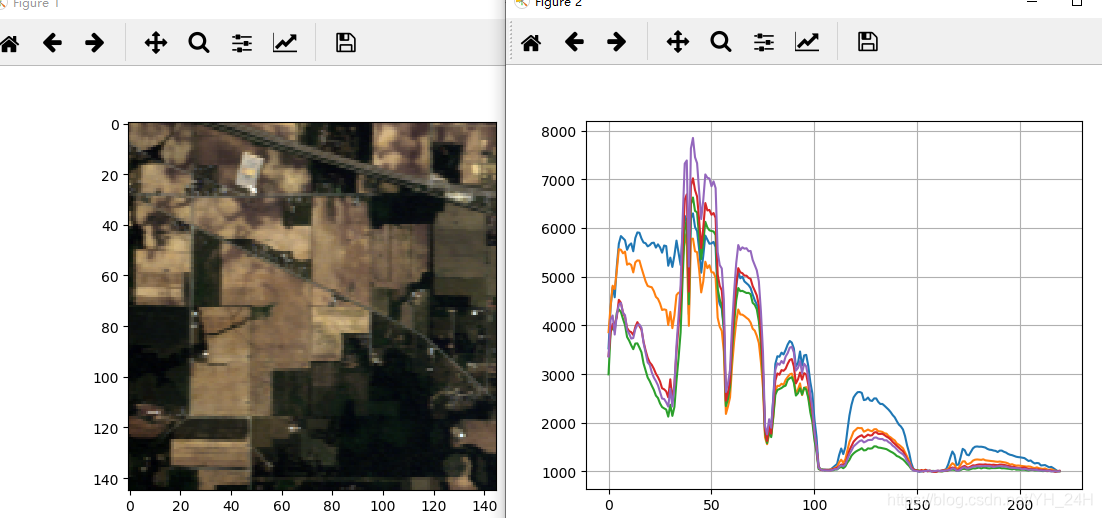1102x518 pixels.
Task: Click the 140 y-axis label in Figure 1
Action: (x=108, y=479)
